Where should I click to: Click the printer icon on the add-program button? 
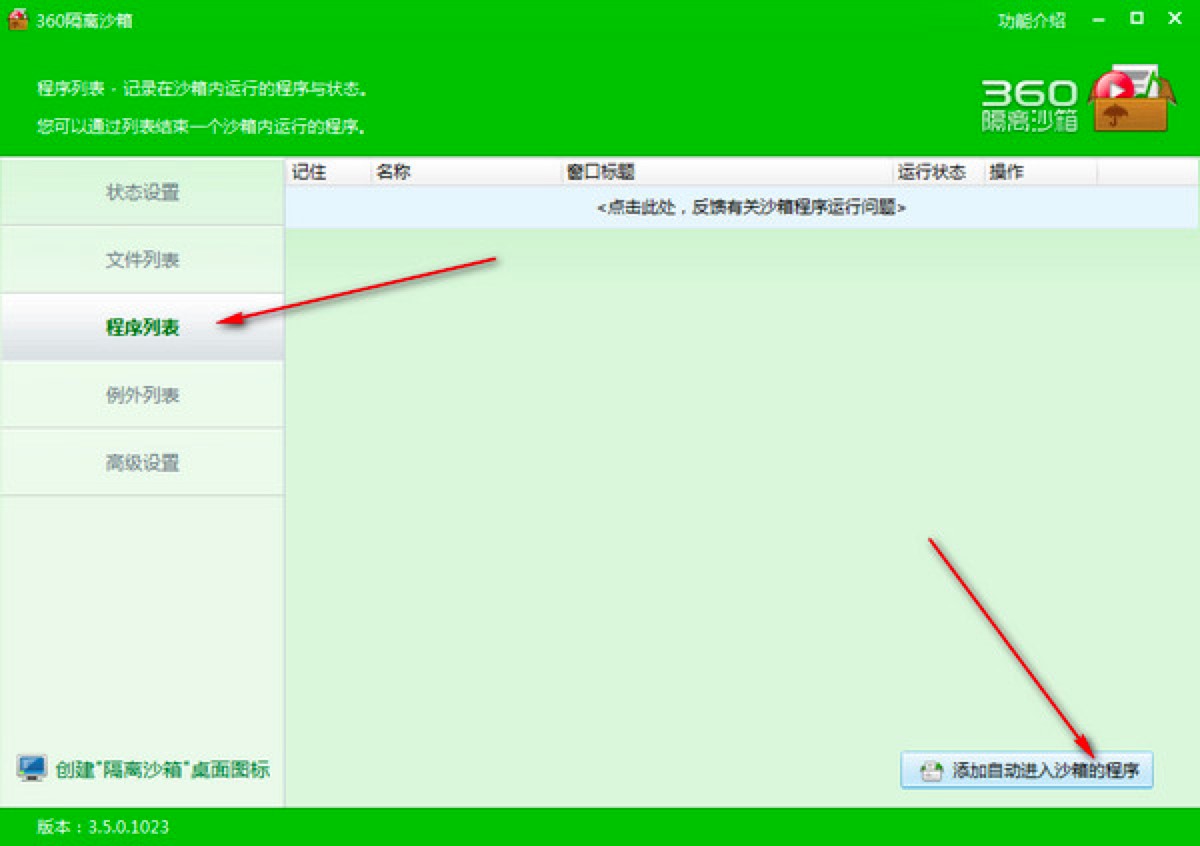(x=931, y=771)
